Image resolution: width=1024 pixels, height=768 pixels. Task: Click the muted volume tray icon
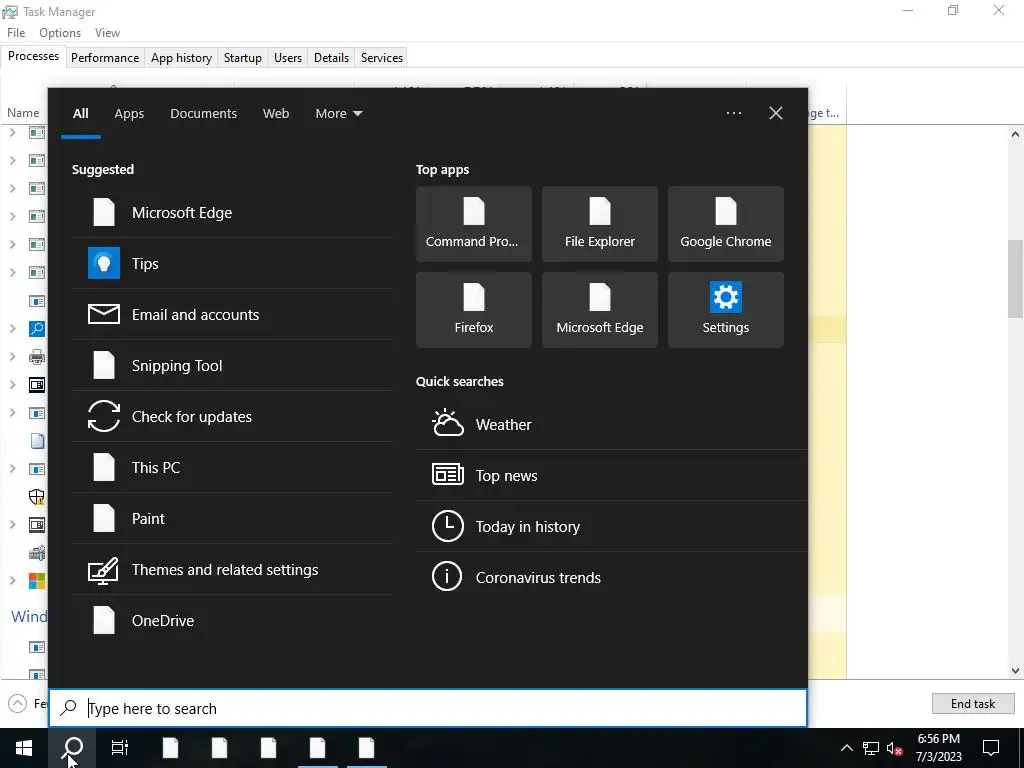coord(894,748)
